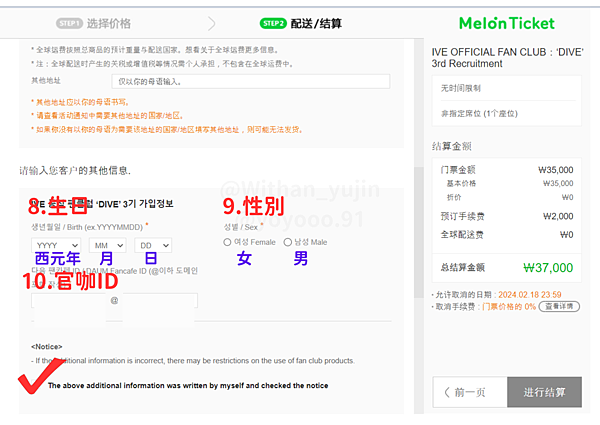Click the STEP1 badge icon

[x=69, y=23]
